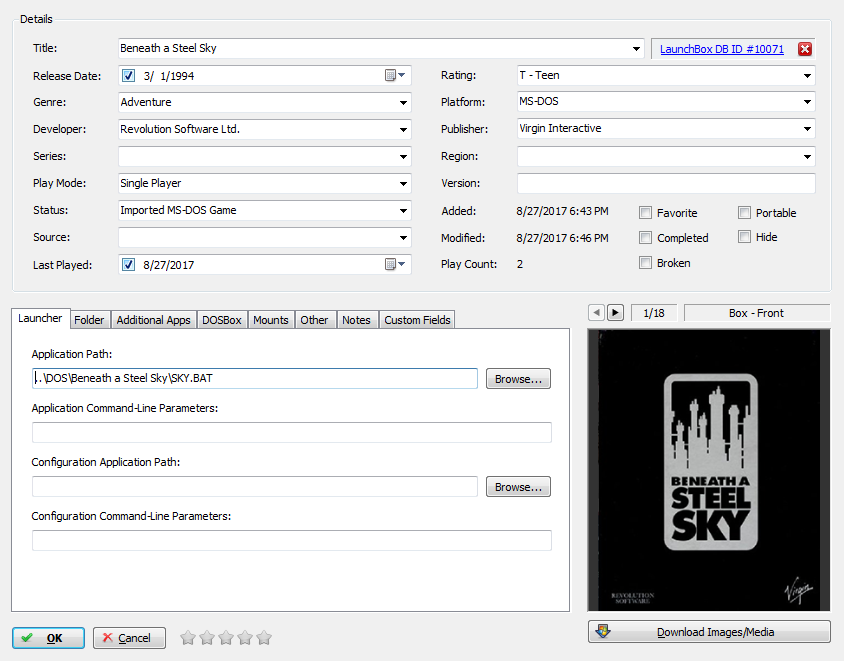Open the Developer dropdown
Image resolution: width=844 pixels, height=661 pixels.
pos(403,129)
